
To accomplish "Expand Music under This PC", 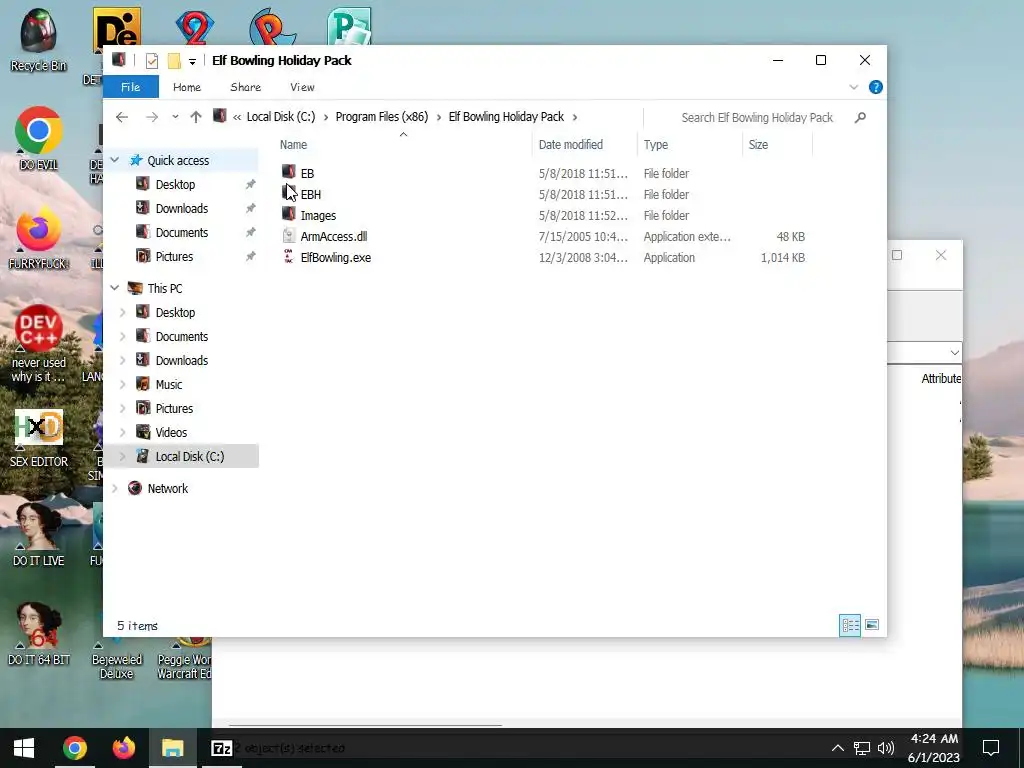I will coord(123,384).
